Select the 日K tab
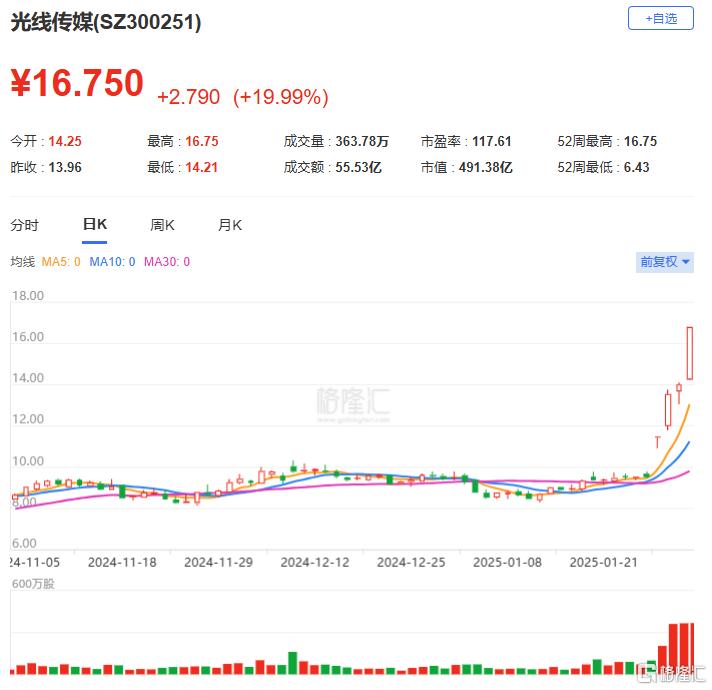712x690 pixels. [94, 224]
